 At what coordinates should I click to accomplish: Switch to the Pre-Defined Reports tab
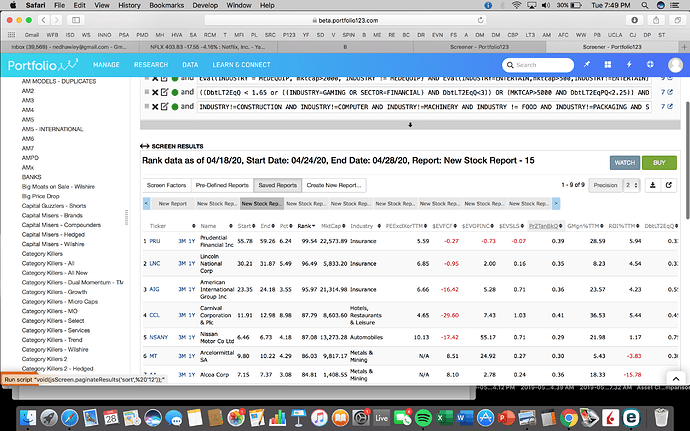pos(222,185)
